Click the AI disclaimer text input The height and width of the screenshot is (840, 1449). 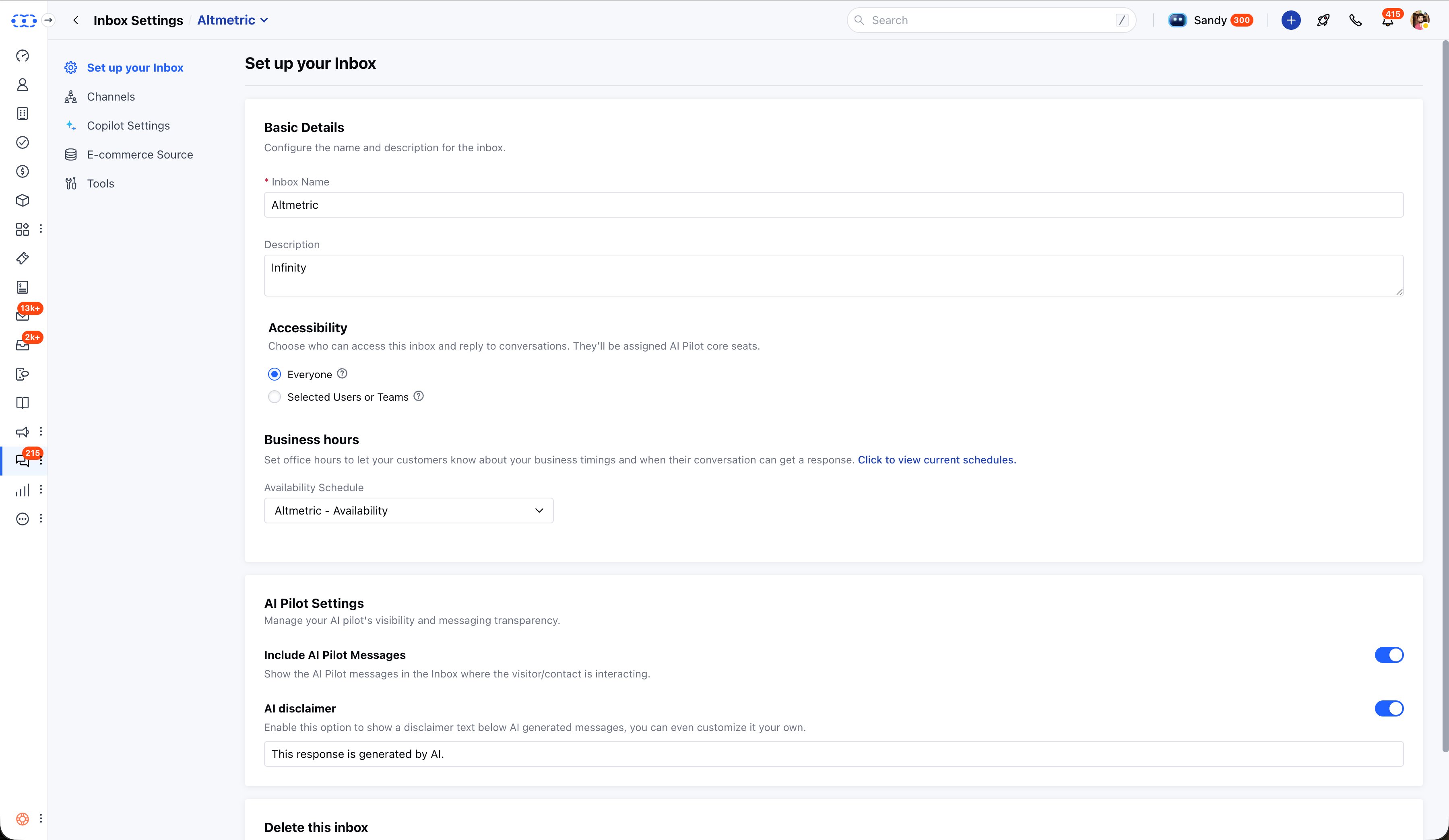tap(833, 754)
